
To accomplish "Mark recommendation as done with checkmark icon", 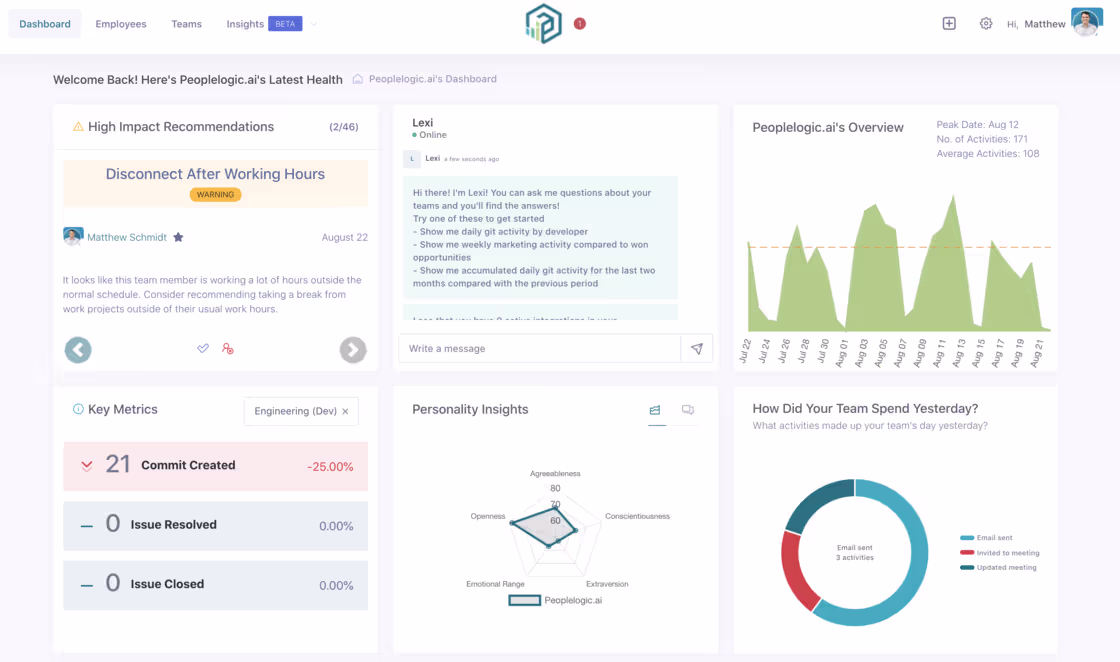I will pyautogui.click(x=203, y=348).
